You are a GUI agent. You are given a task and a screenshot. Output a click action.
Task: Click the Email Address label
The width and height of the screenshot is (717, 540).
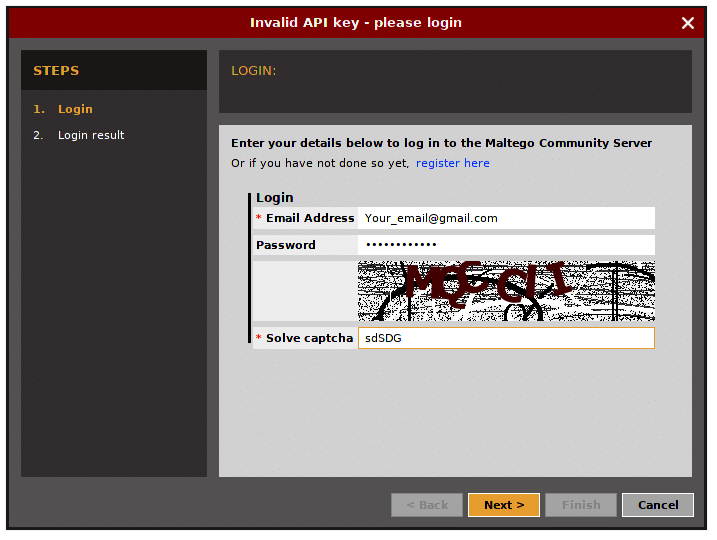(310, 218)
